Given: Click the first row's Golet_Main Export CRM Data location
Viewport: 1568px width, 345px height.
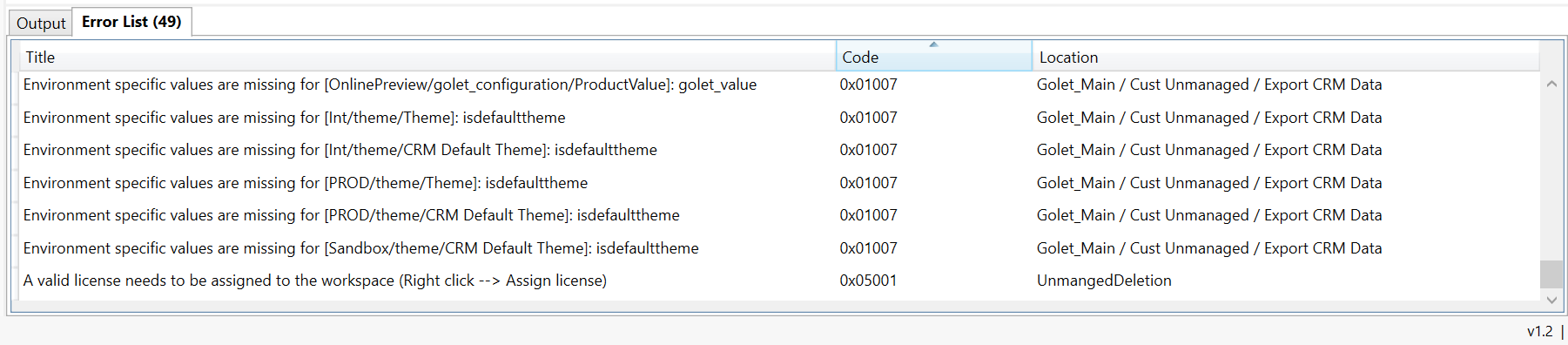Looking at the screenshot, I should tap(1209, 85).
